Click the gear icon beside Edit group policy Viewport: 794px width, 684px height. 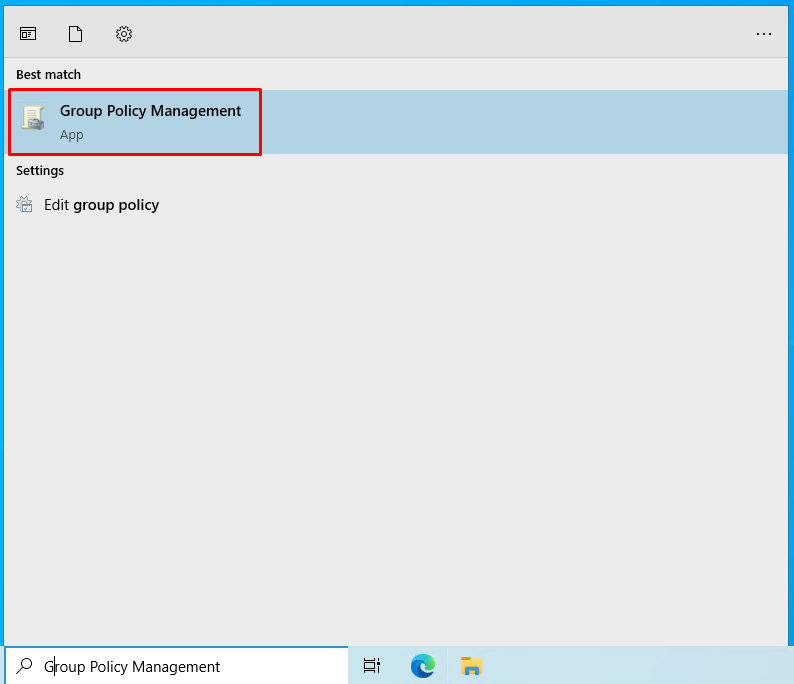click(x=24, y=205)
